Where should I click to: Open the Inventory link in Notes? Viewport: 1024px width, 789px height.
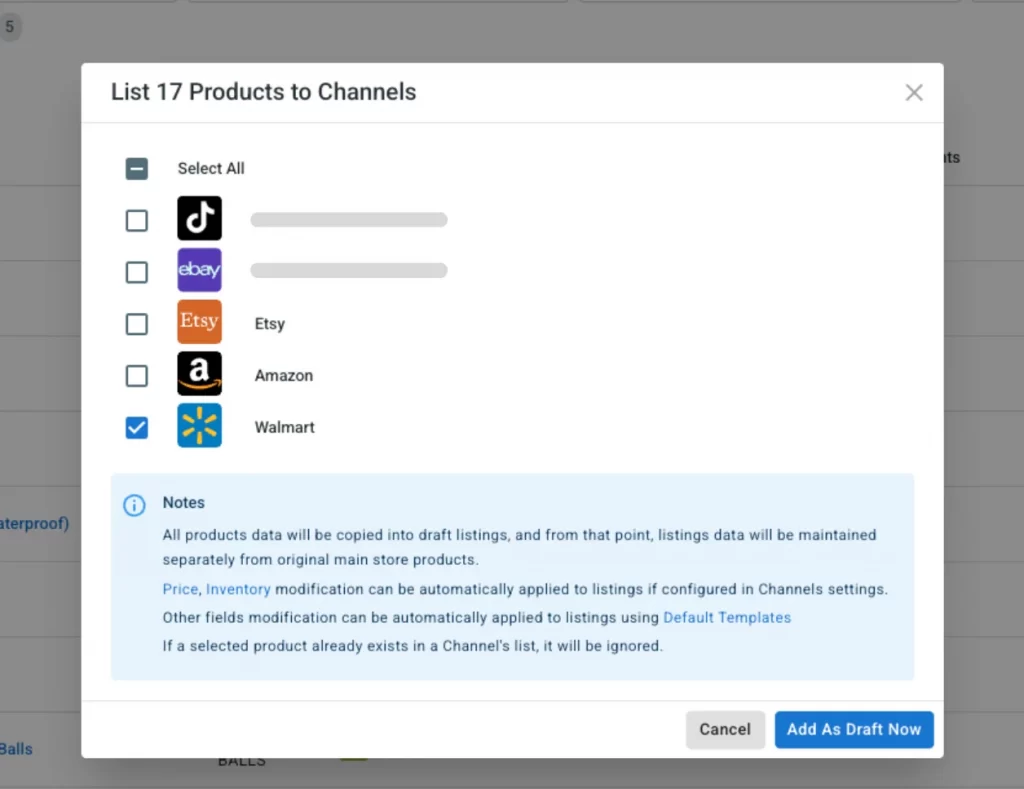(x=238, y=589)
